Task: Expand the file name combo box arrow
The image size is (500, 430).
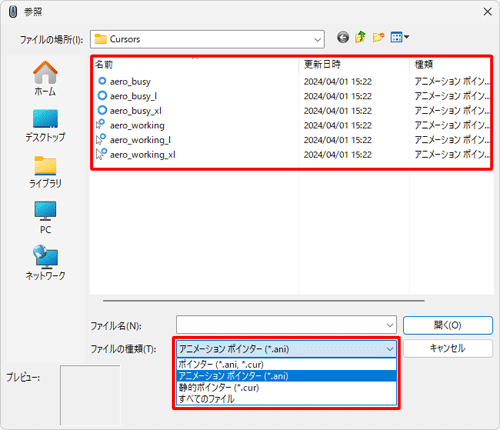Action: pos(390,325)
